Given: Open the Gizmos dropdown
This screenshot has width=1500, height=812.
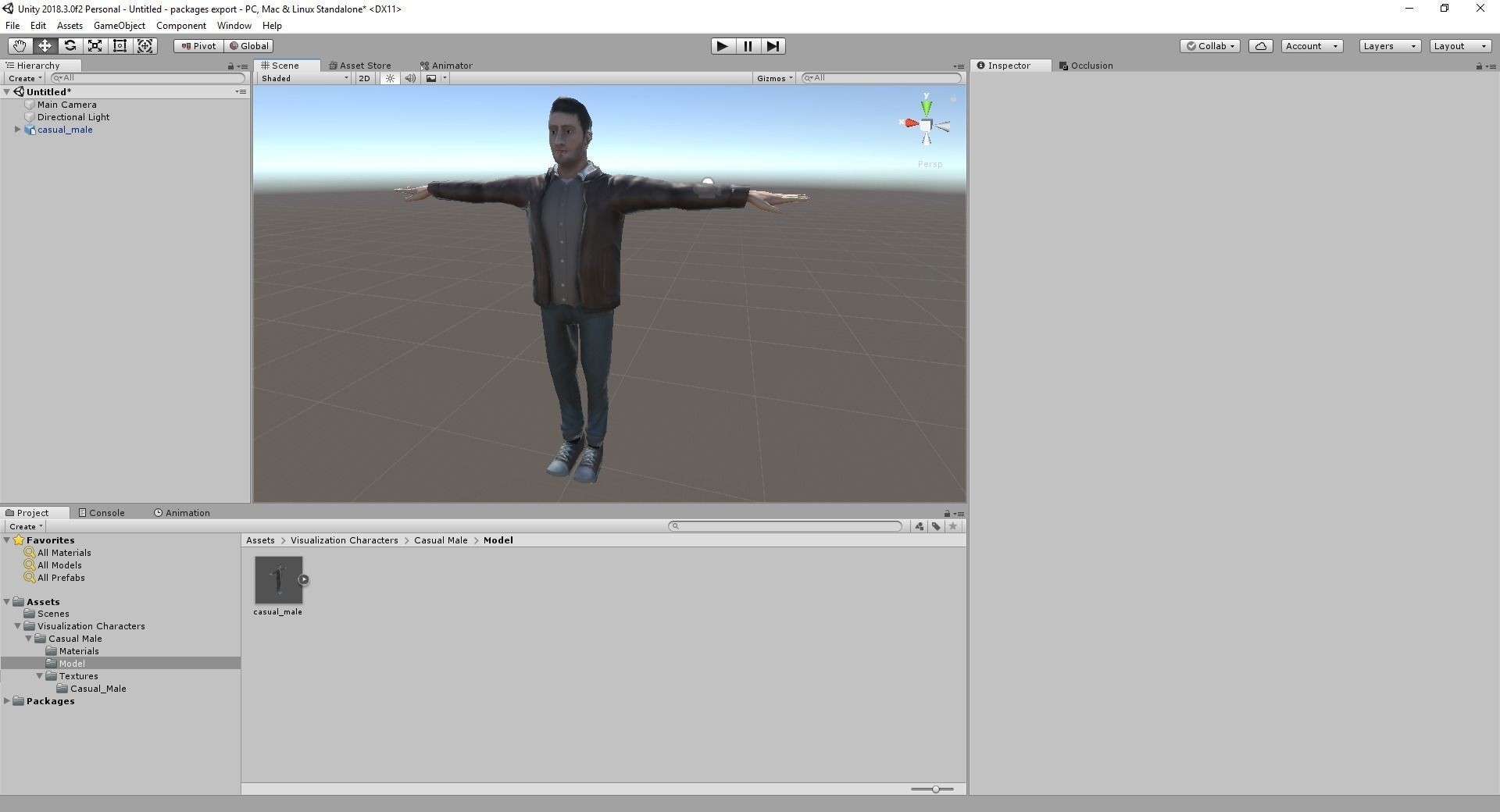Looking at the screenshot, I should pos(773,78).
